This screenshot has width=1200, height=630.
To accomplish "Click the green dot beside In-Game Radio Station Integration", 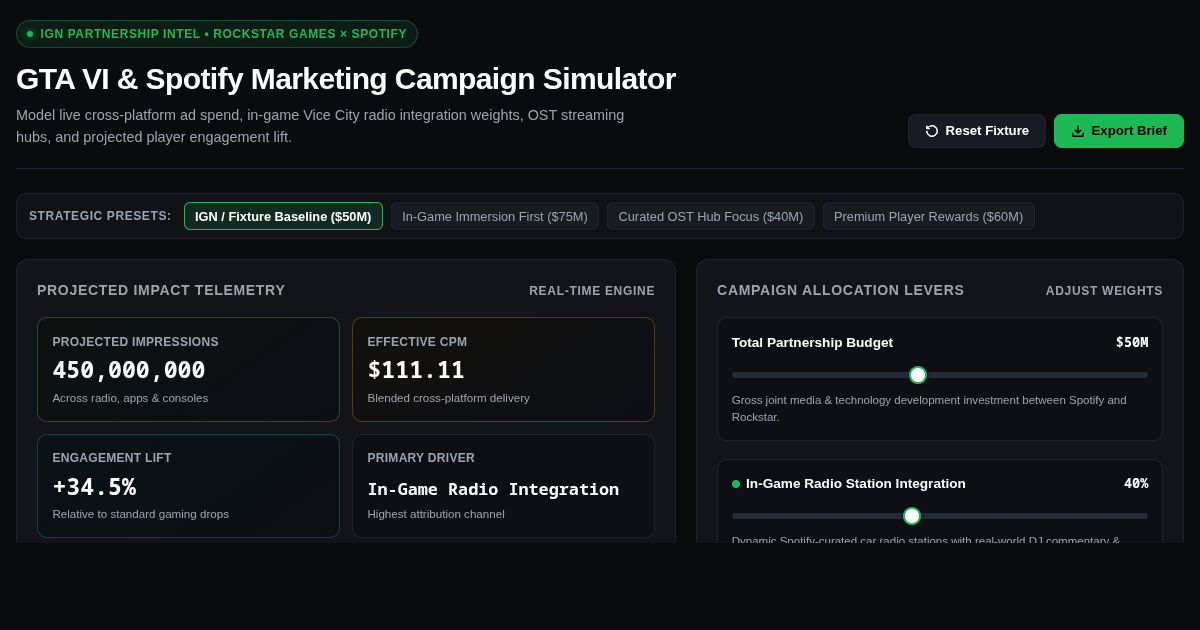I will click(x=736, y=484).
